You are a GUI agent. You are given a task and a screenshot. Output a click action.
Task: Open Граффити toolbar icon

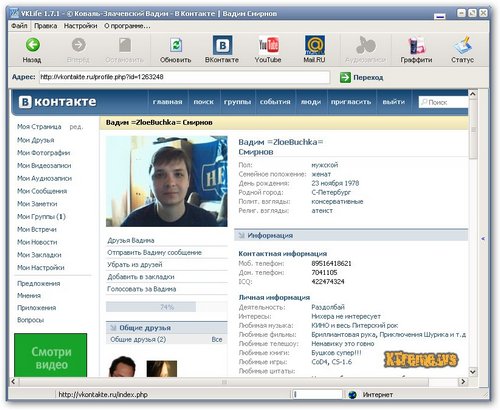point(416,45)
